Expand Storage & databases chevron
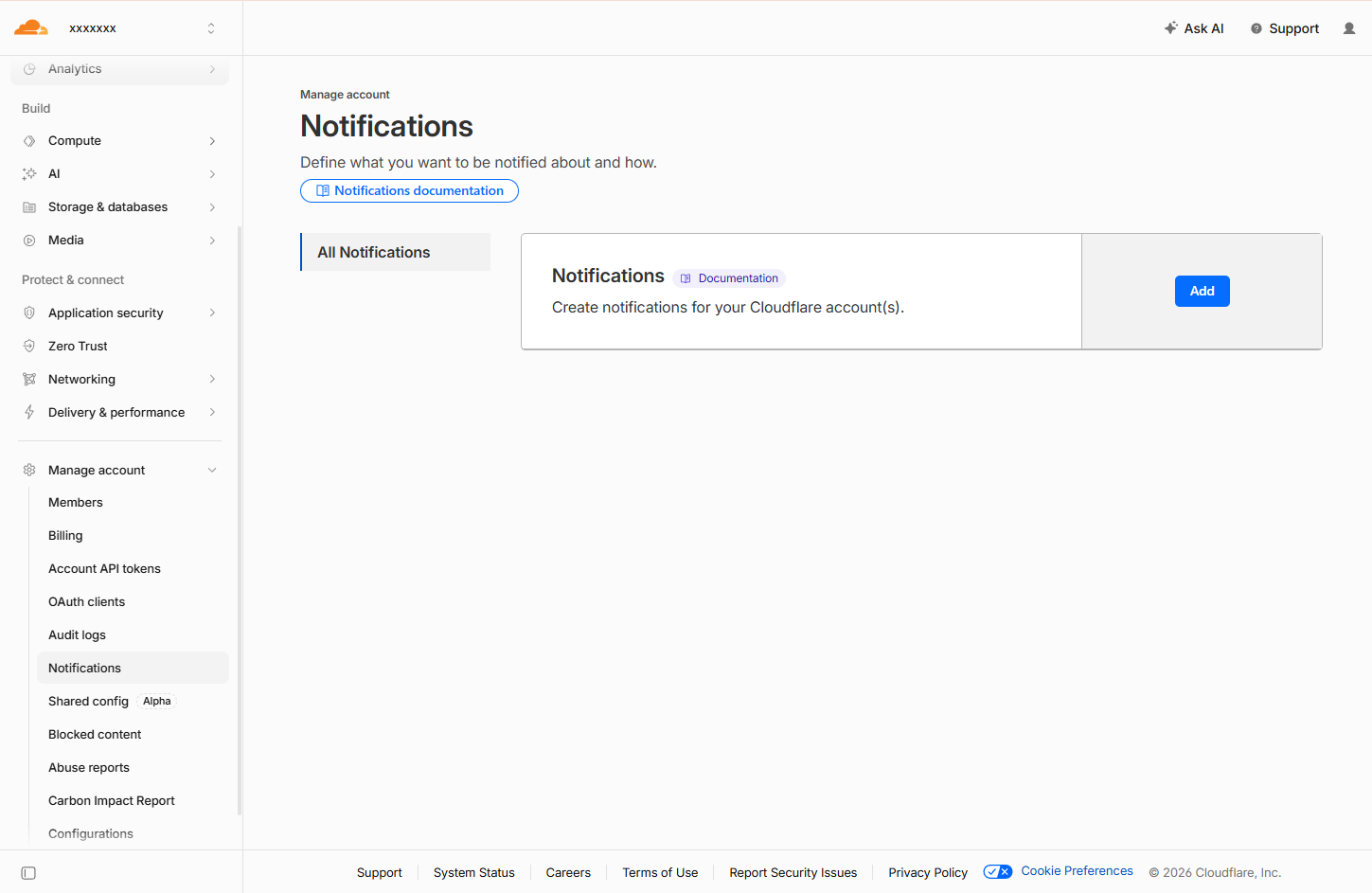1372x893 pixels. pos(212,207)
